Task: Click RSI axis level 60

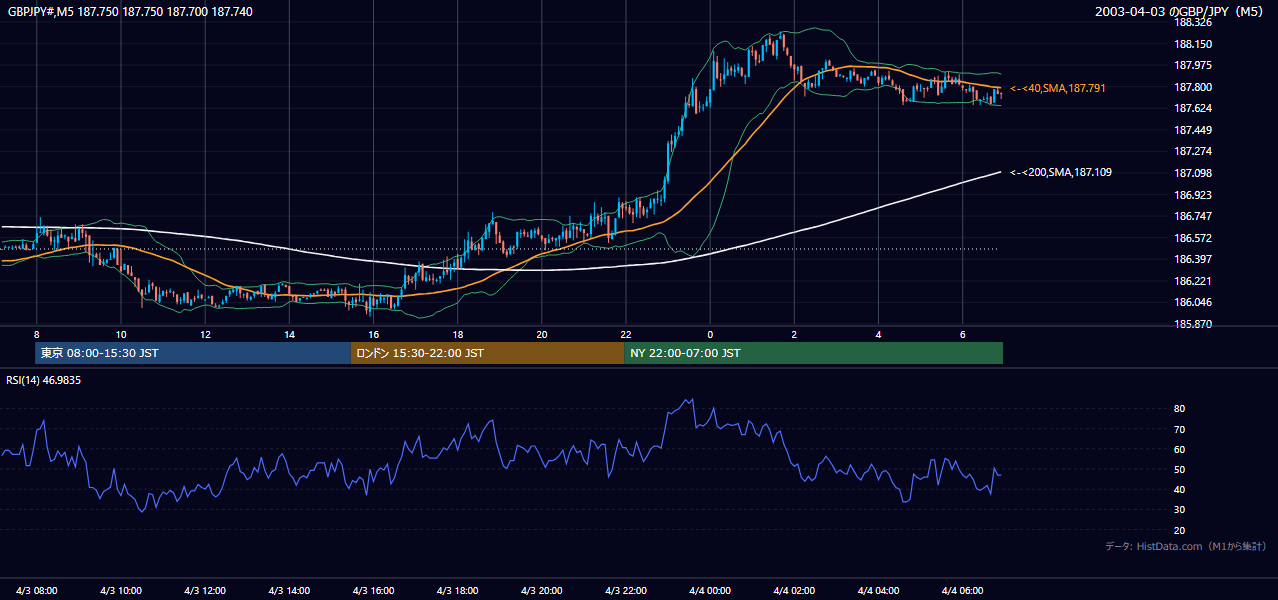Action: click(1180, 449)
